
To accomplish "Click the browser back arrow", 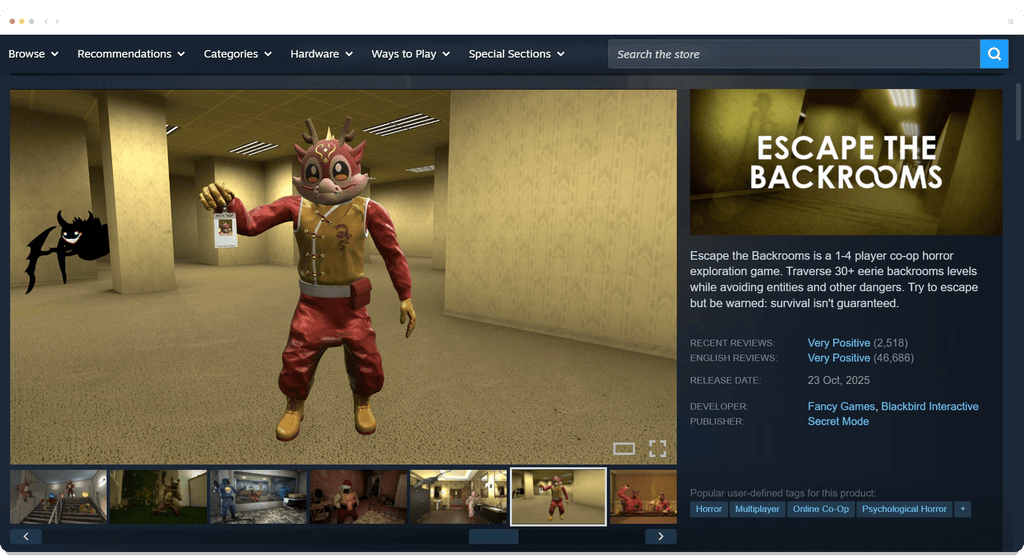I will (46, 22).
